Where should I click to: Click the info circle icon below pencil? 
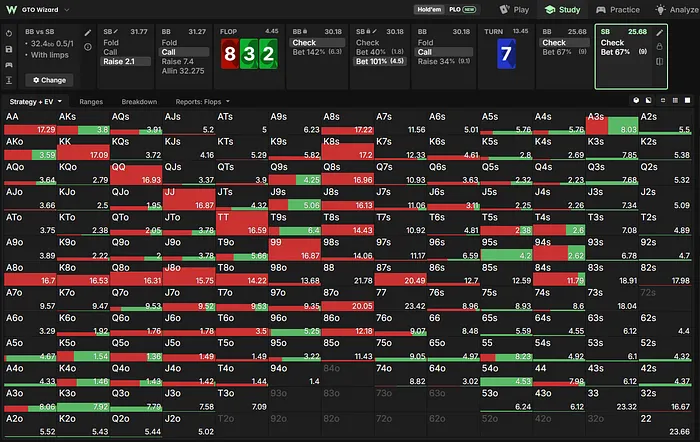click(x=88, y=46)
